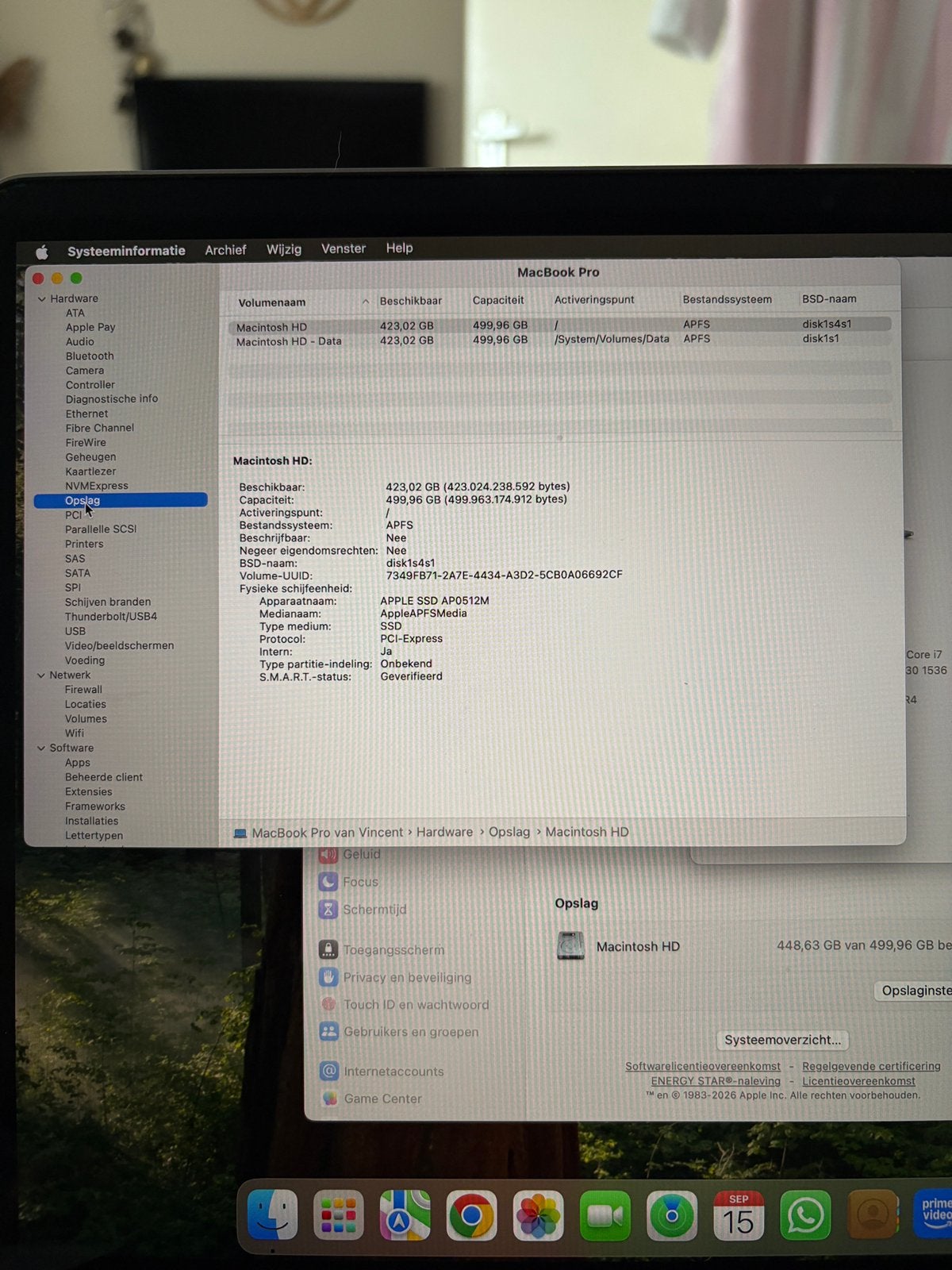Collapse the Hardware section

pos(41,299)
